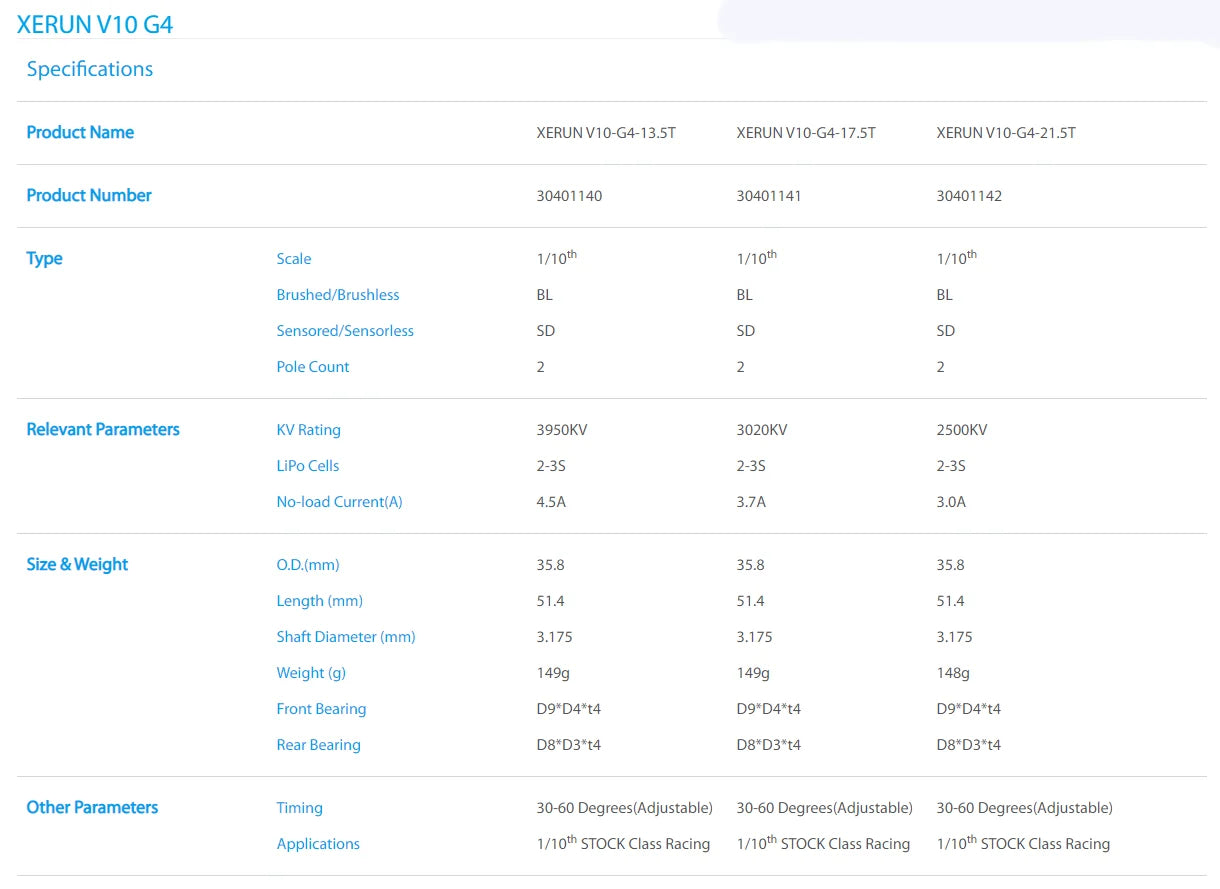Click the No-load Current(A) row label

(x=339, y=502)
